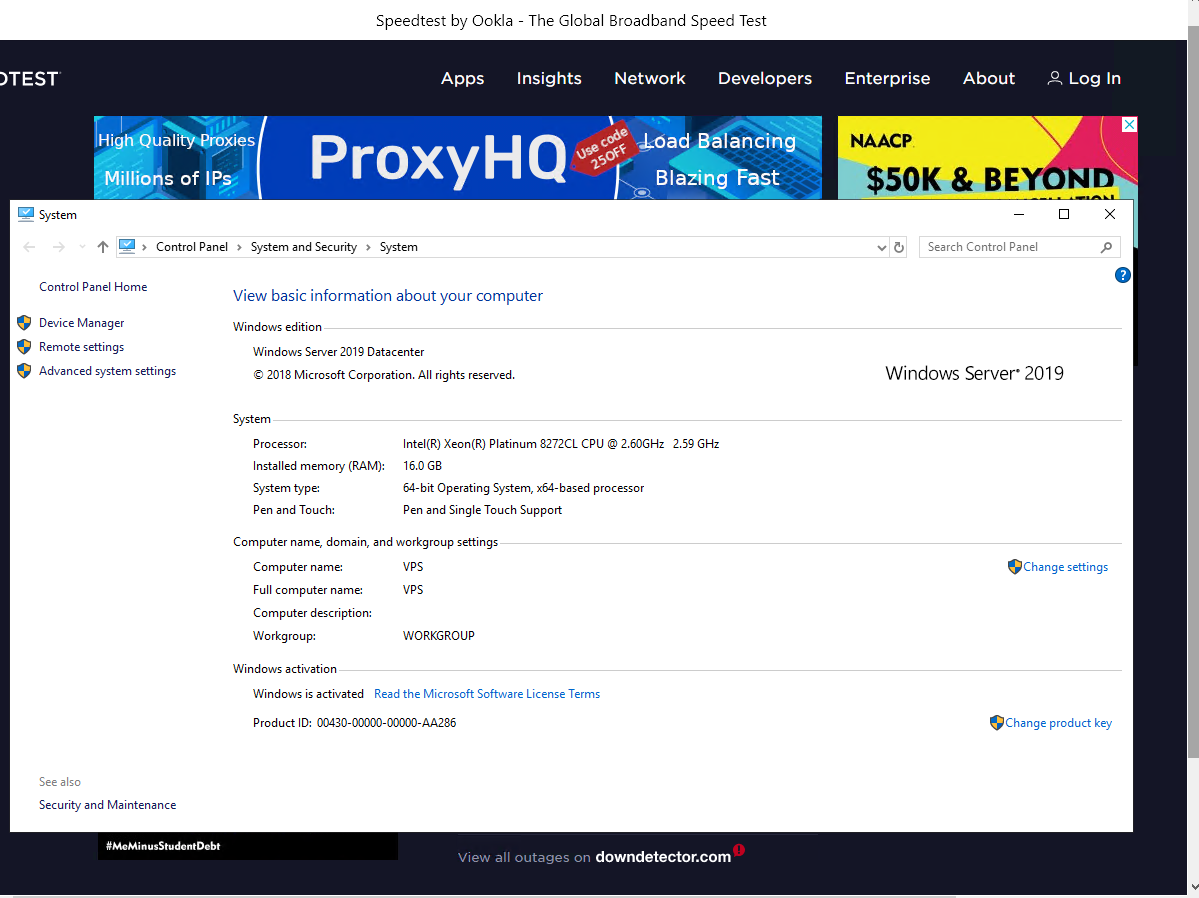Click the refresh icon in address bar
Viewport: 1199px width, 898px height.
898,247
